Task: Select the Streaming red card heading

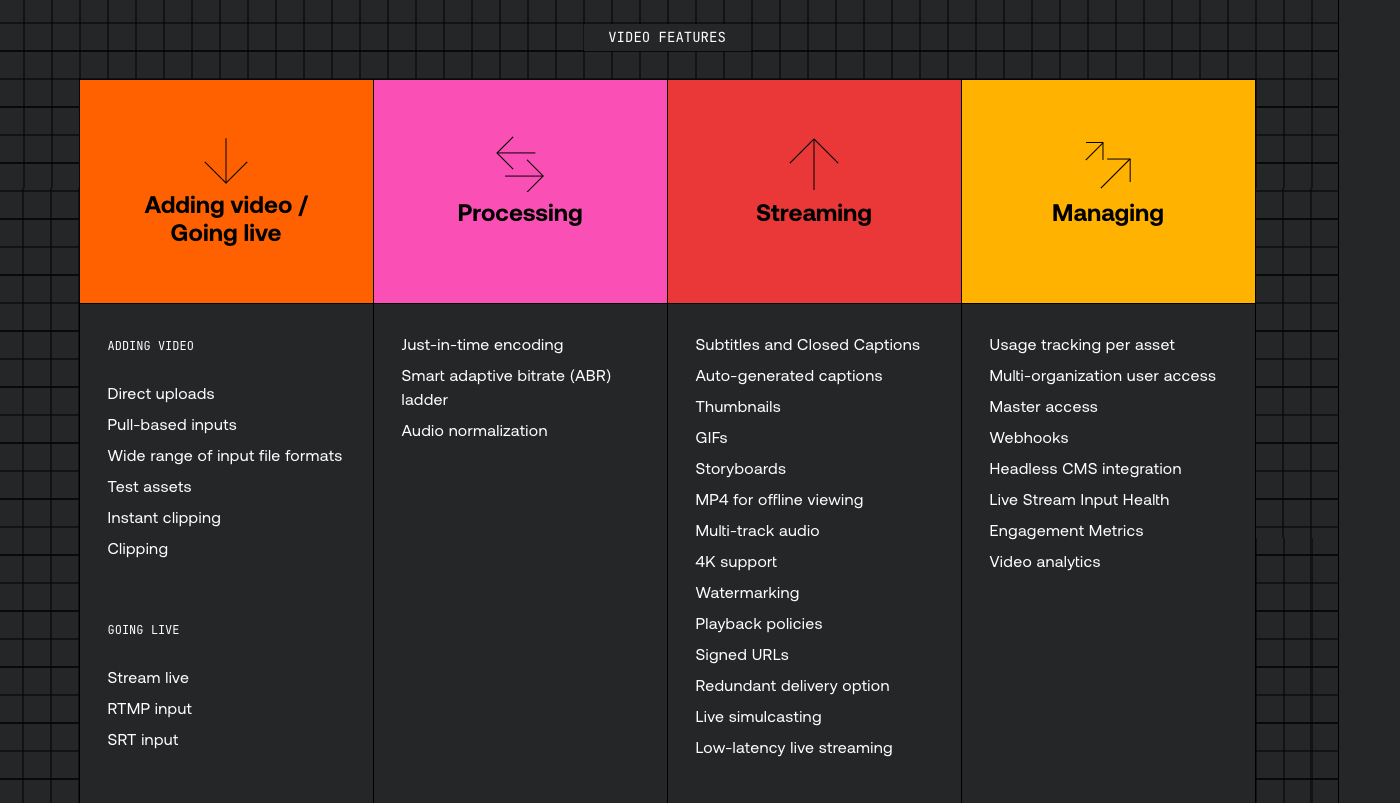Action: pyautogui.click(x=814, y=213)
